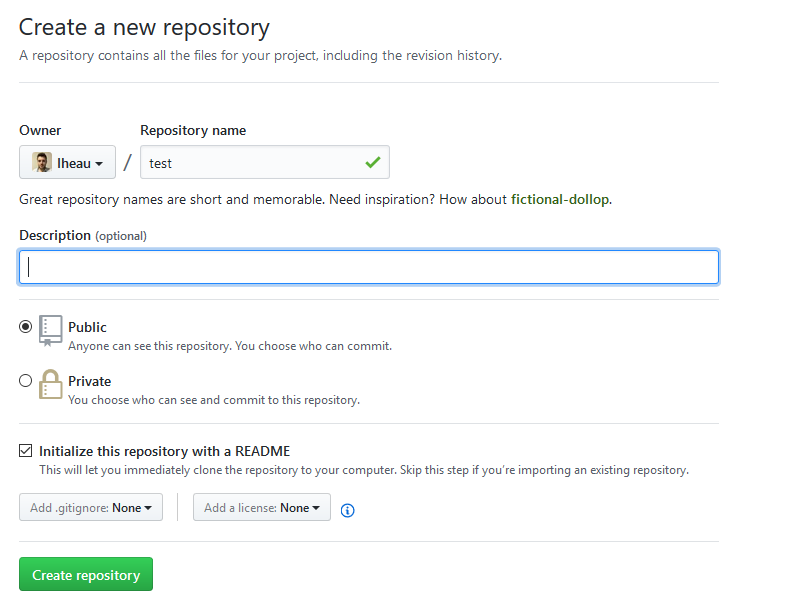The height and width of the screenshot is (613, 795).
Task: Click inside the Description text field
Action: coord(368,267)
